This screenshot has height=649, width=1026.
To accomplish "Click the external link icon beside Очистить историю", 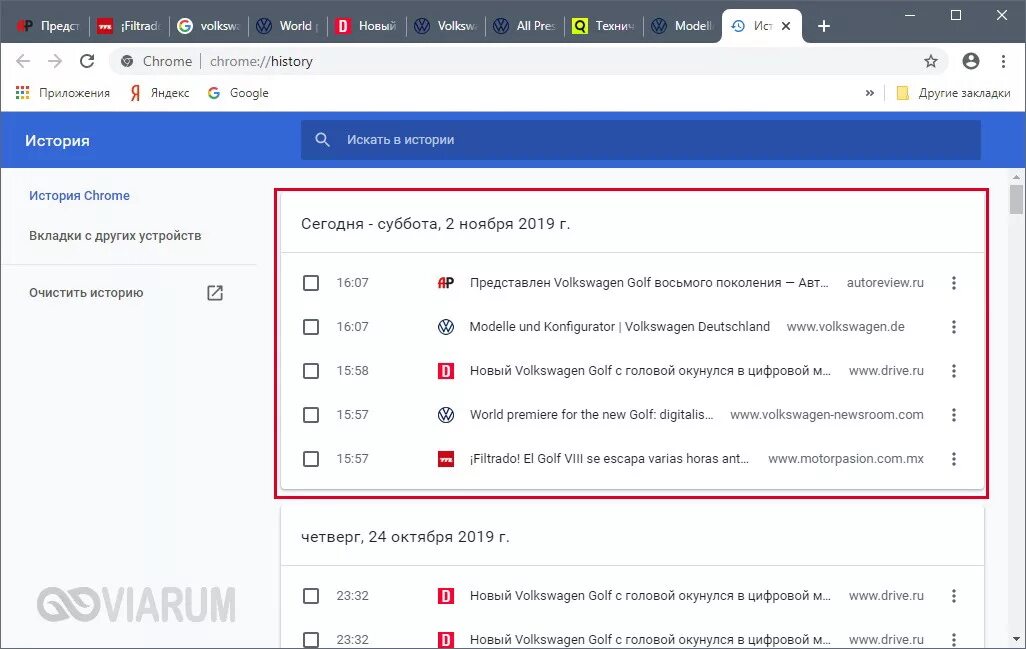I will [x=215, y=292].
